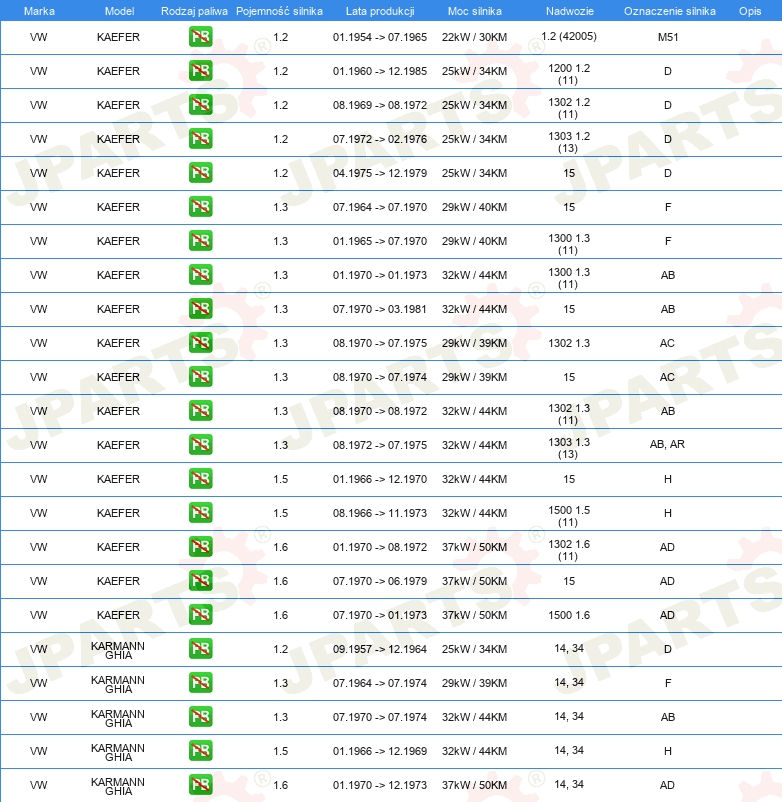Viewport: 782px width, 802px height.
Task: Select fuel icon for row 08.1970 -> 07.1974
Action: (200, 377)
